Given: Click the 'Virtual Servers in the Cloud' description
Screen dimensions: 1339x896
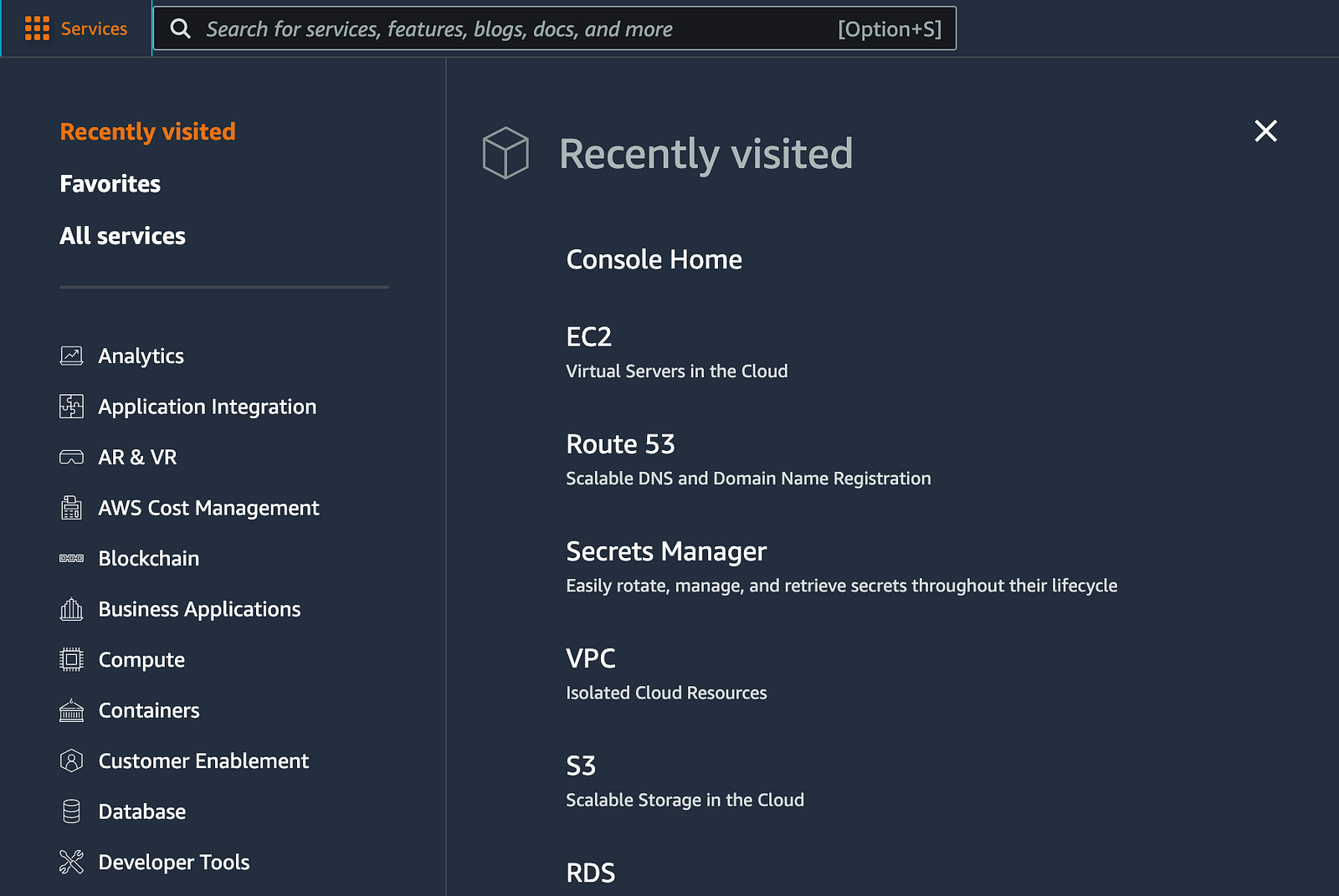Looking at the screenshot, I should [677, 371].
